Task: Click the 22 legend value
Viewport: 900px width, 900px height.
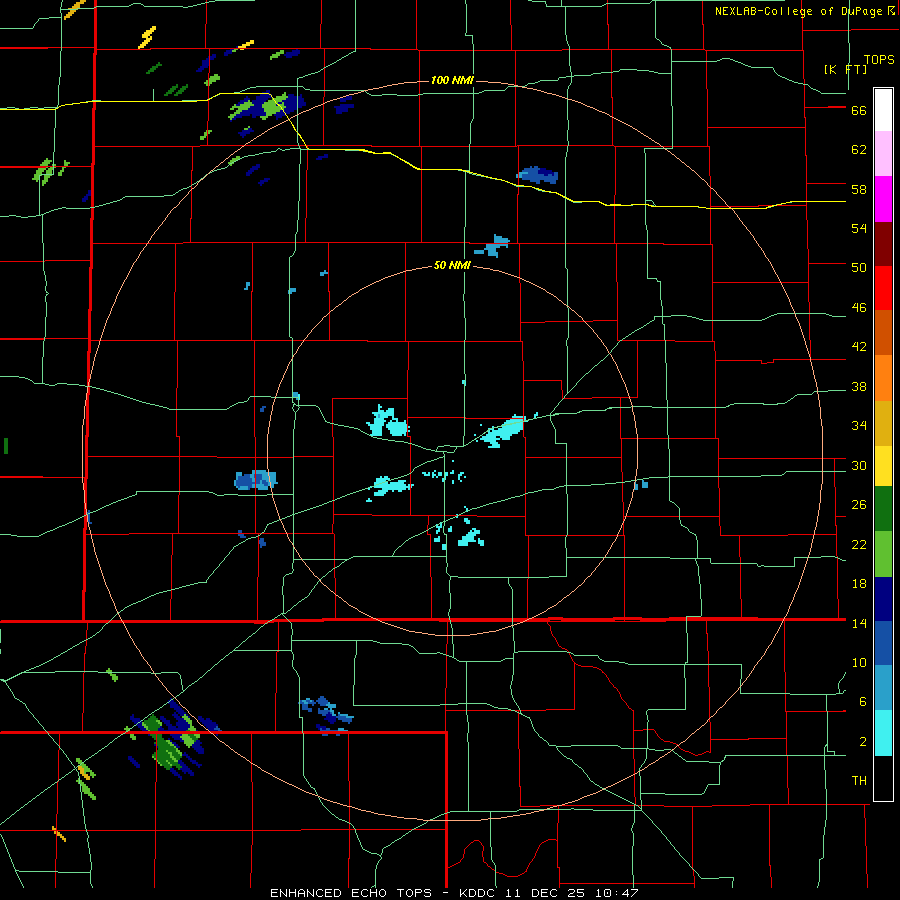Action: (859, 544)
